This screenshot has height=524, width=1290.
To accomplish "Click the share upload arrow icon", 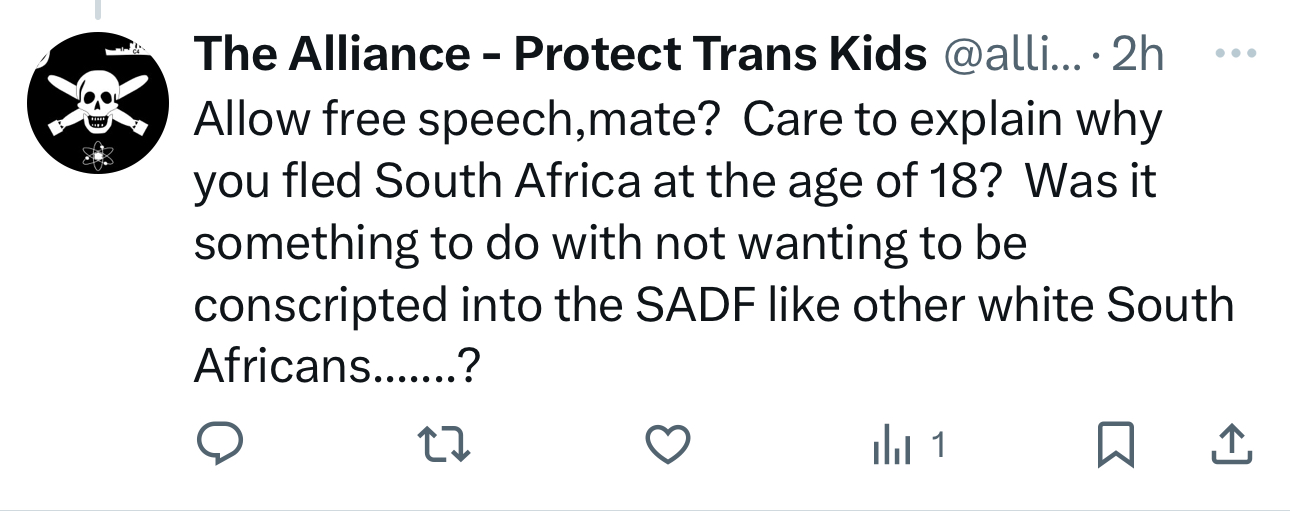I will click(1230, 446).
